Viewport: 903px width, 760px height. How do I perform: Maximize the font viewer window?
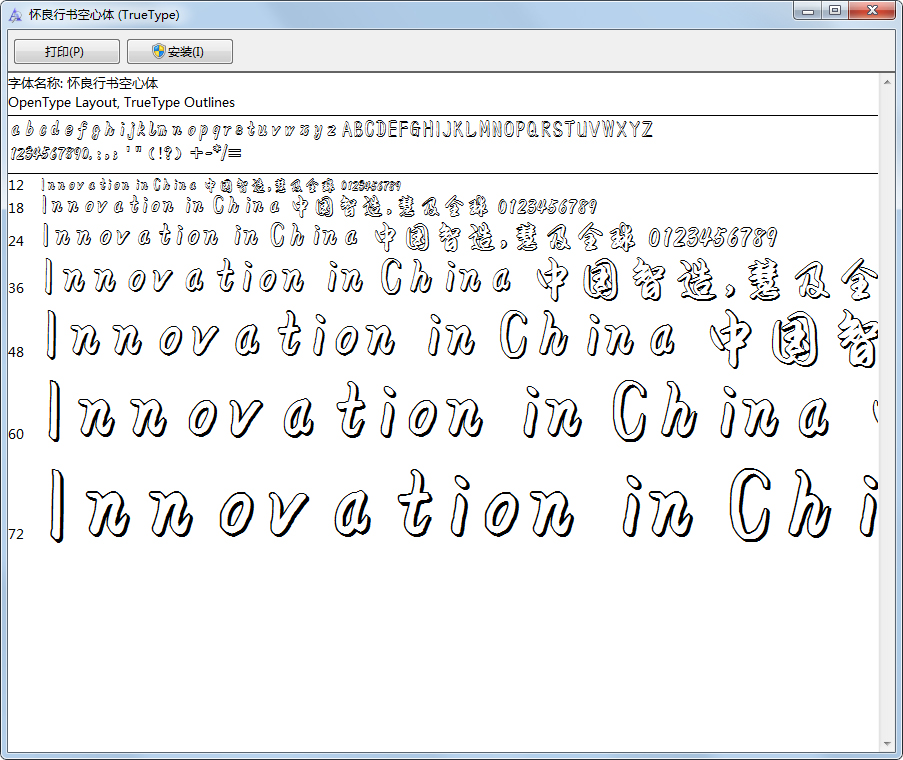(x=834, y=11)
